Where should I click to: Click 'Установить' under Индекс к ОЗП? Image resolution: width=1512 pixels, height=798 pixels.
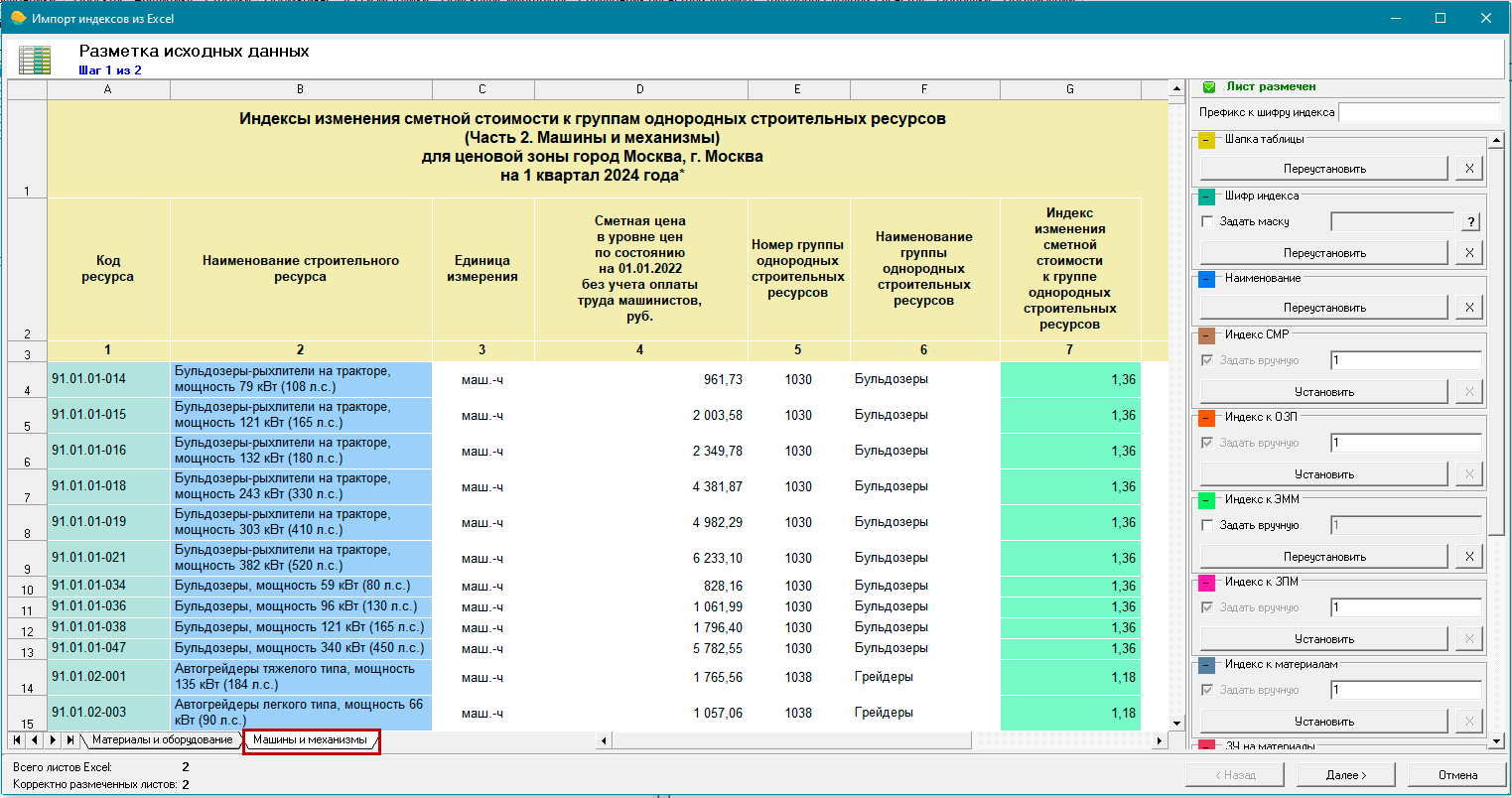(x=1324, y=474)
